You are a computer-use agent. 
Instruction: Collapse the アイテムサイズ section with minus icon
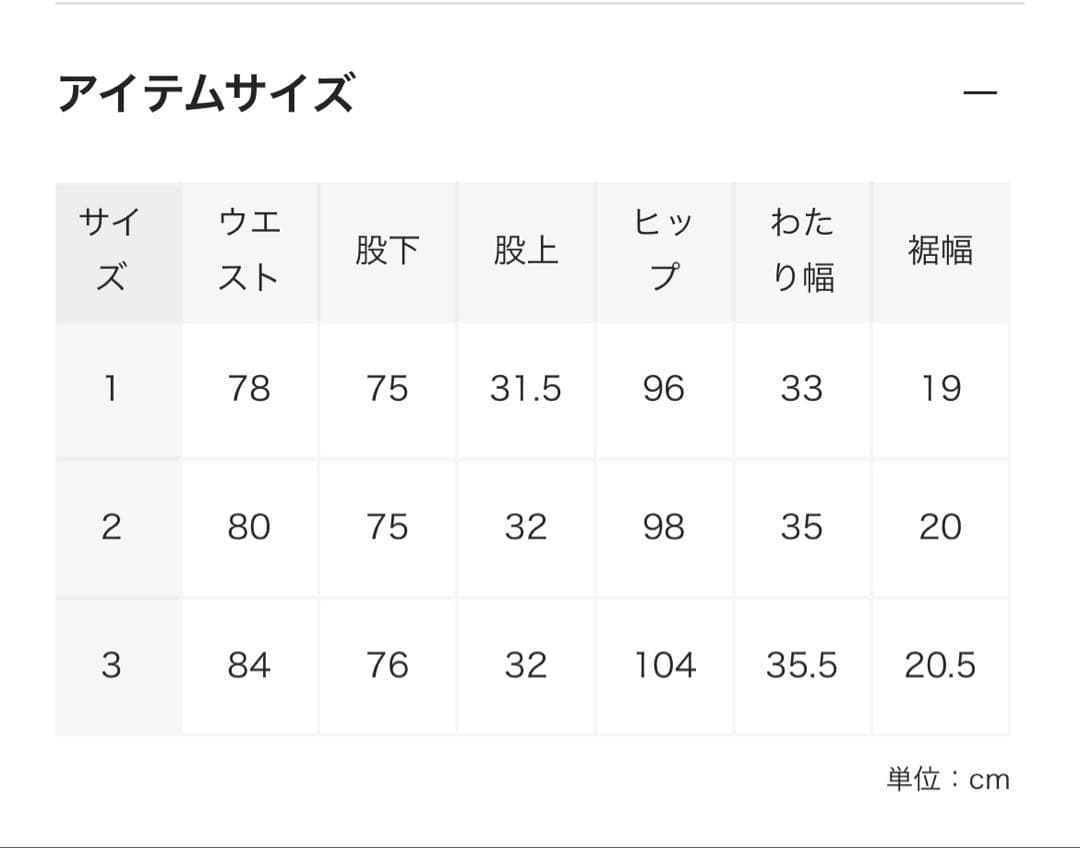(980, 94)
